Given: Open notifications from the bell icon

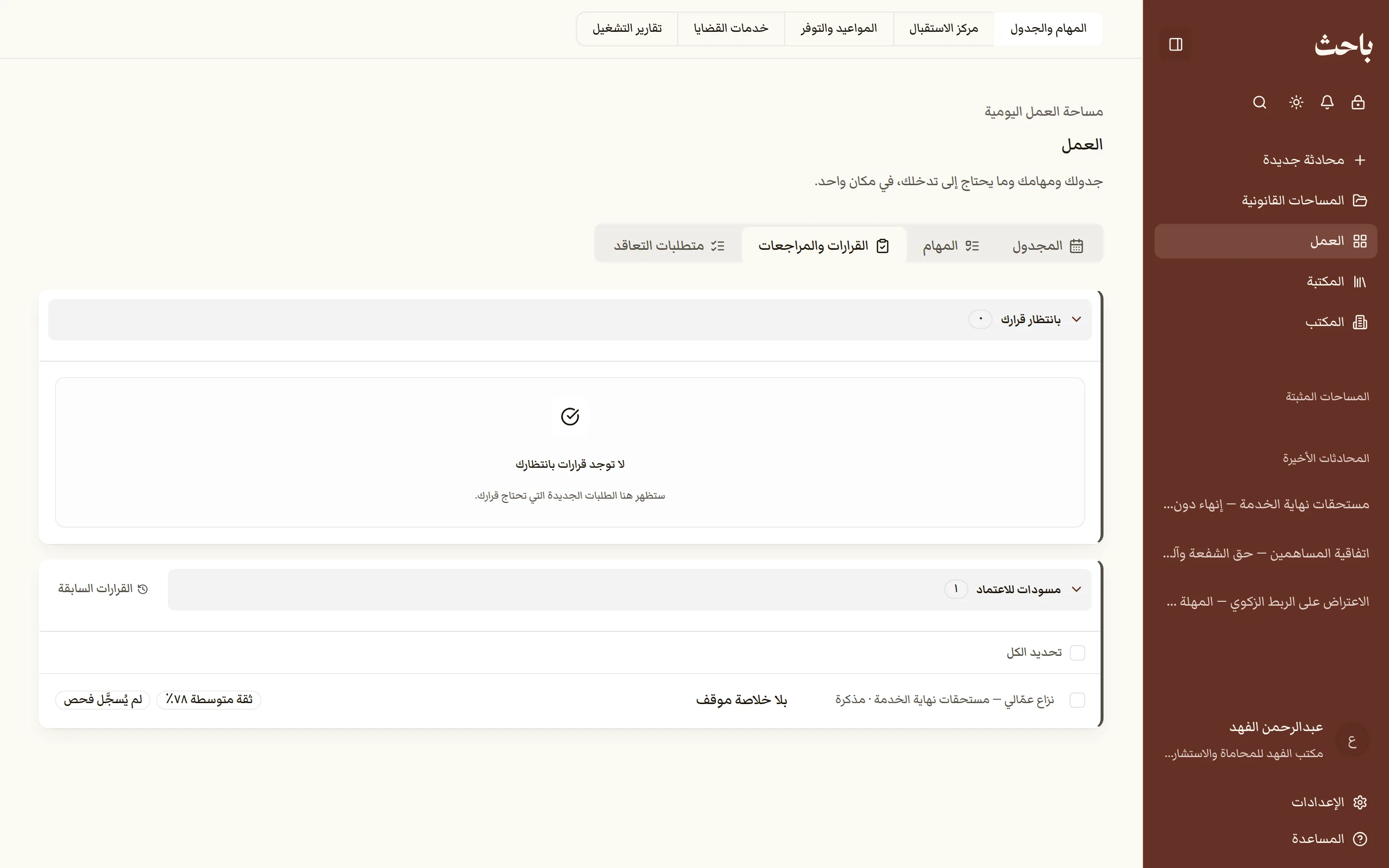Looking at the screenshot, I should (1327, 102).
